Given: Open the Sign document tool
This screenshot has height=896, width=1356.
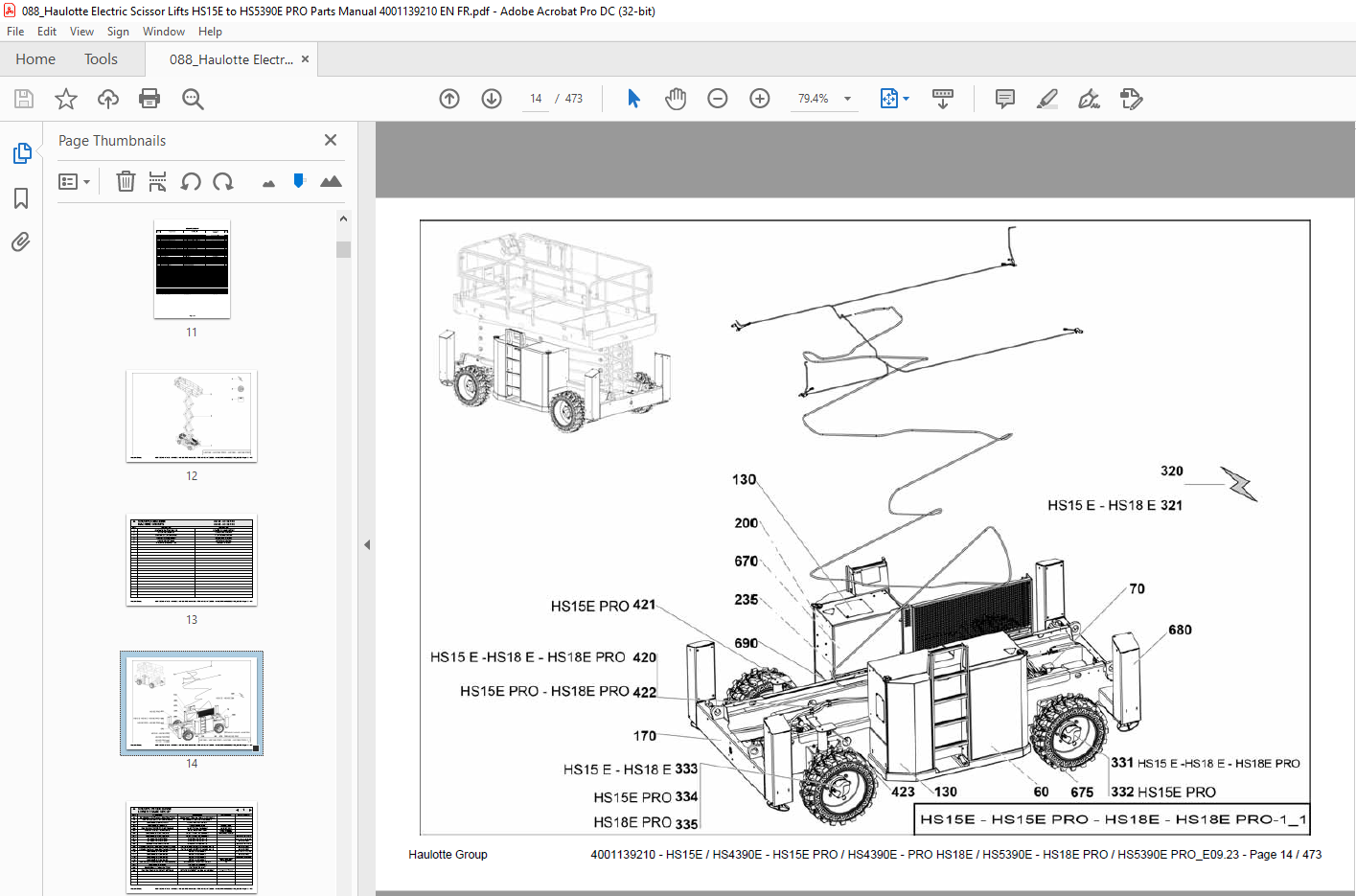Looking at the screenshot, I should click(1089, 99).
